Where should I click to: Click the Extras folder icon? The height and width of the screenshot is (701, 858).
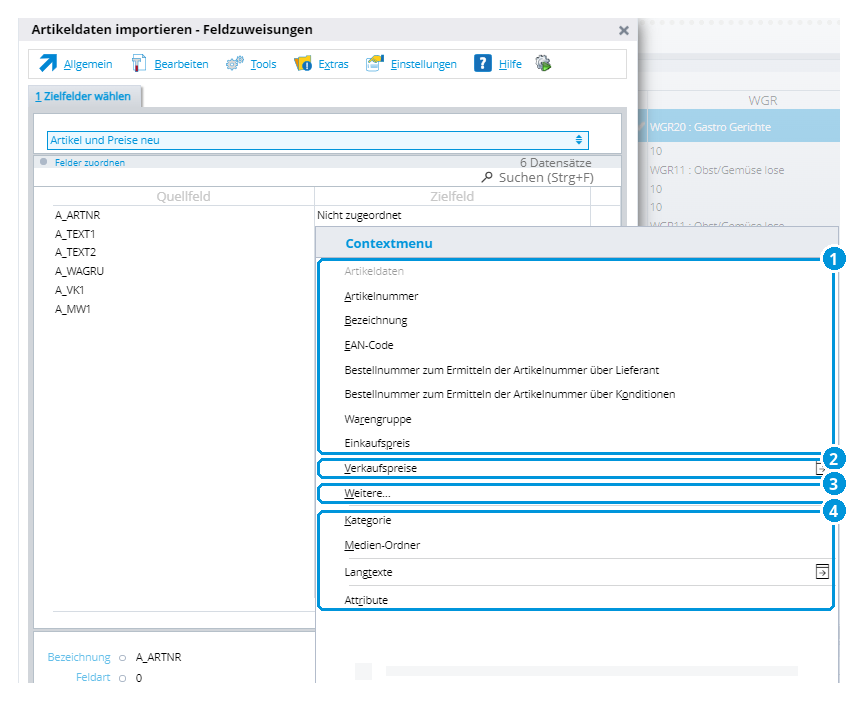(303, 63)
